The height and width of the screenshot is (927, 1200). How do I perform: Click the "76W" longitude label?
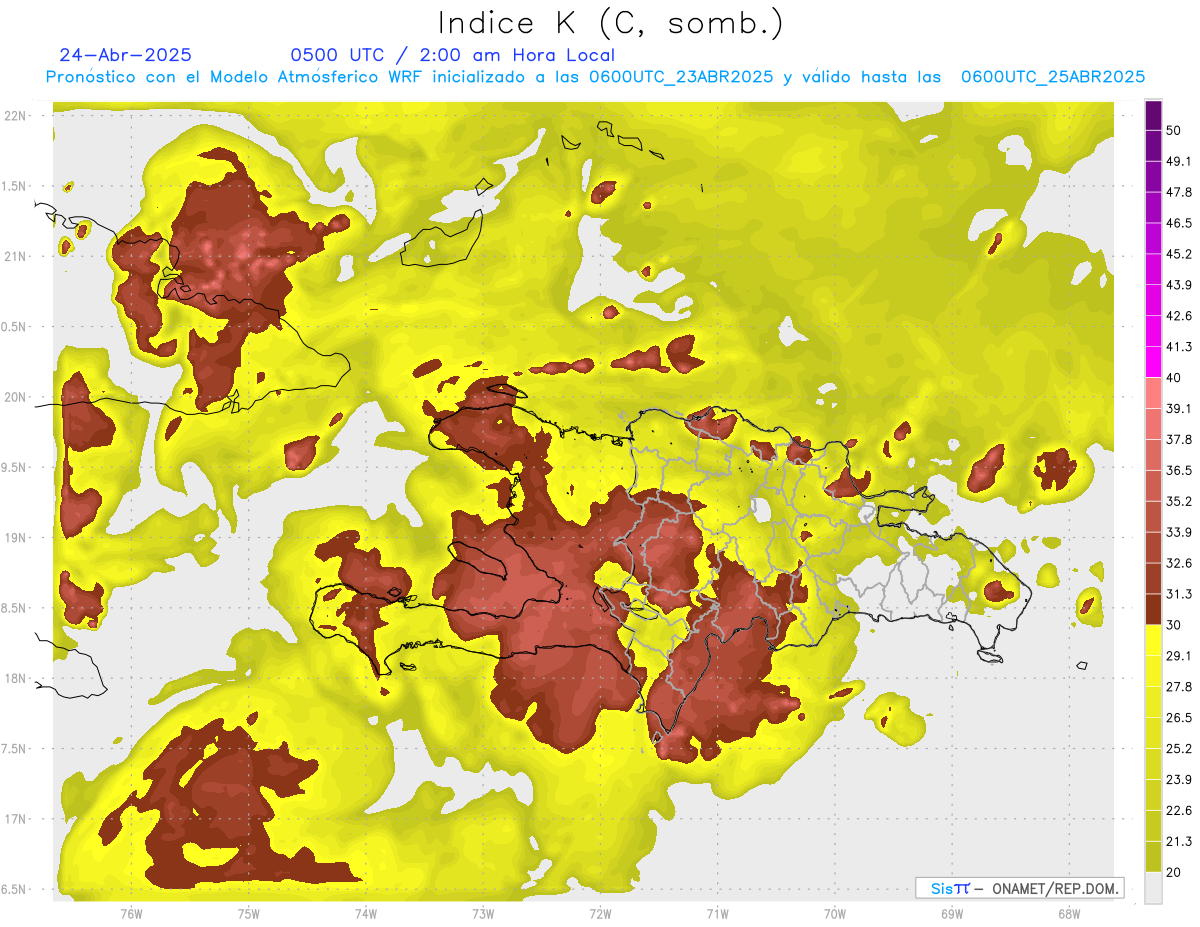point(131,913)
